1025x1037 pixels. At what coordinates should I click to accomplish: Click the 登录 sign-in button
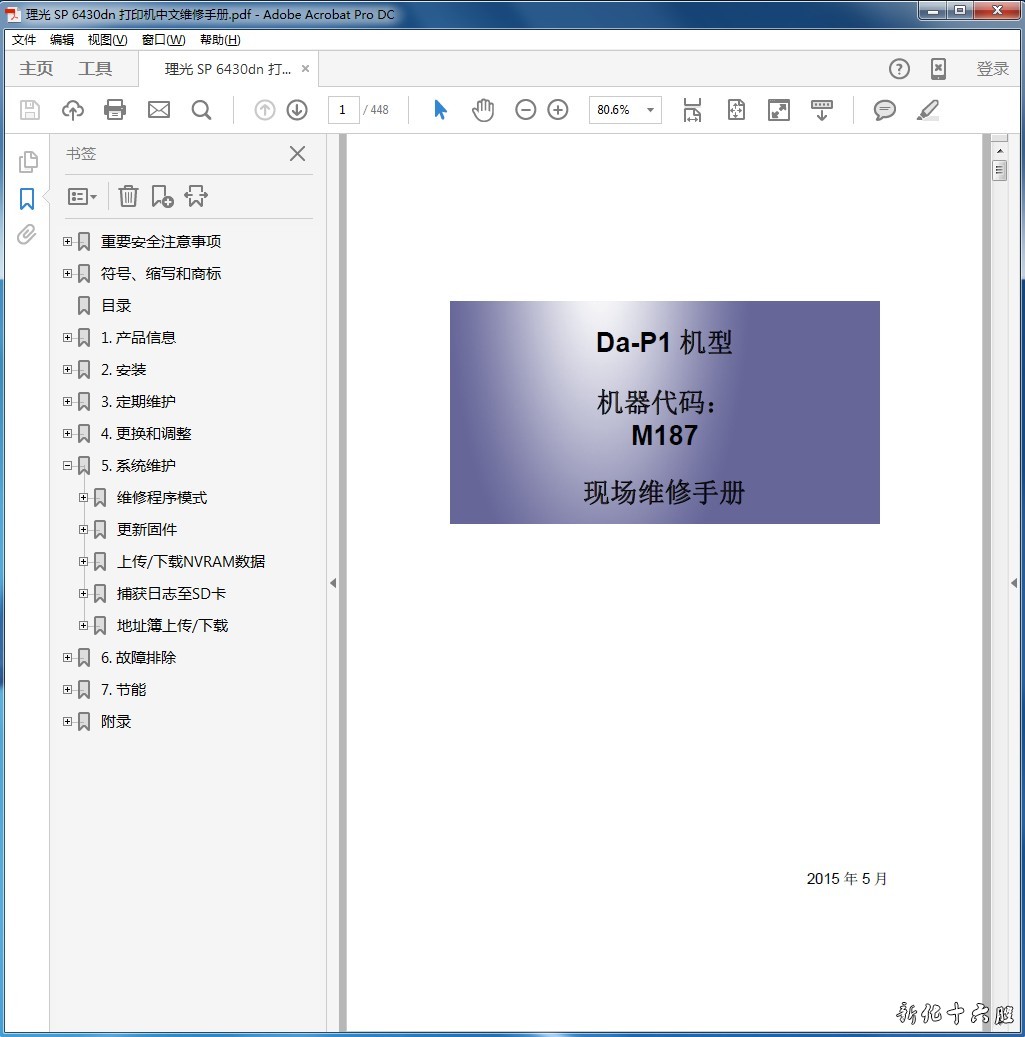(992, 69)
